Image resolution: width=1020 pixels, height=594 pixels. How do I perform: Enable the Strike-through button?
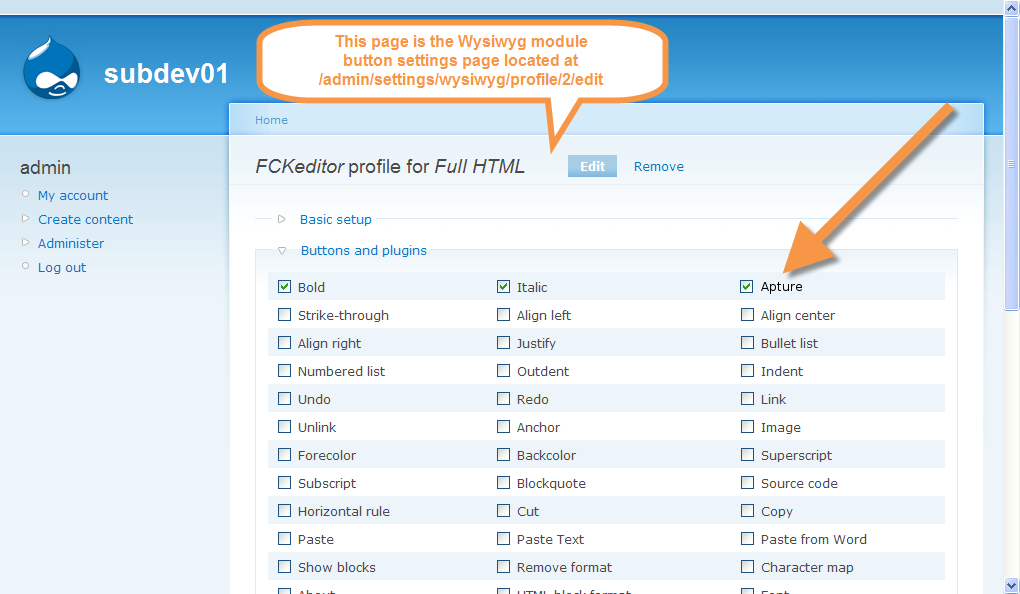pos(284,315)
